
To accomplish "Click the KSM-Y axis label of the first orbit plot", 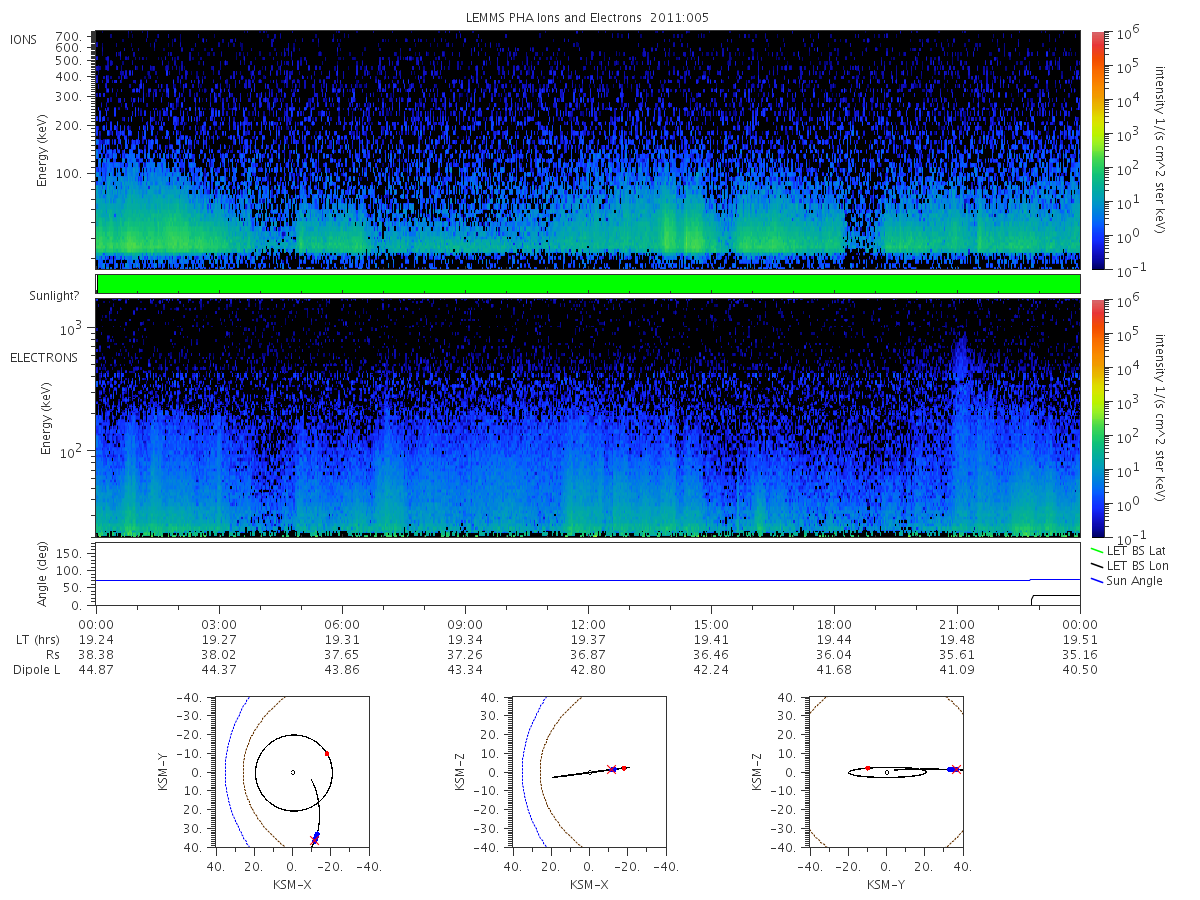I will coord(163,772).
